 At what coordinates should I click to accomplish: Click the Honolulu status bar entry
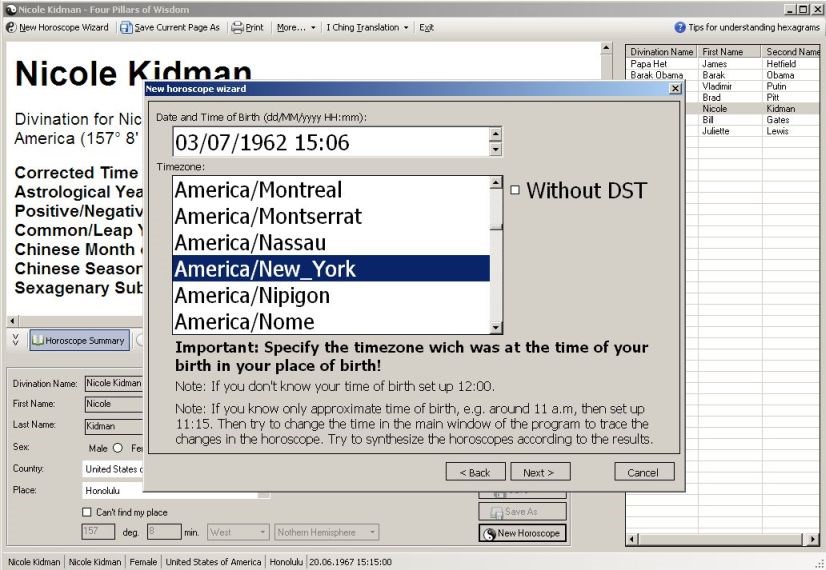[x=286, y=562]
